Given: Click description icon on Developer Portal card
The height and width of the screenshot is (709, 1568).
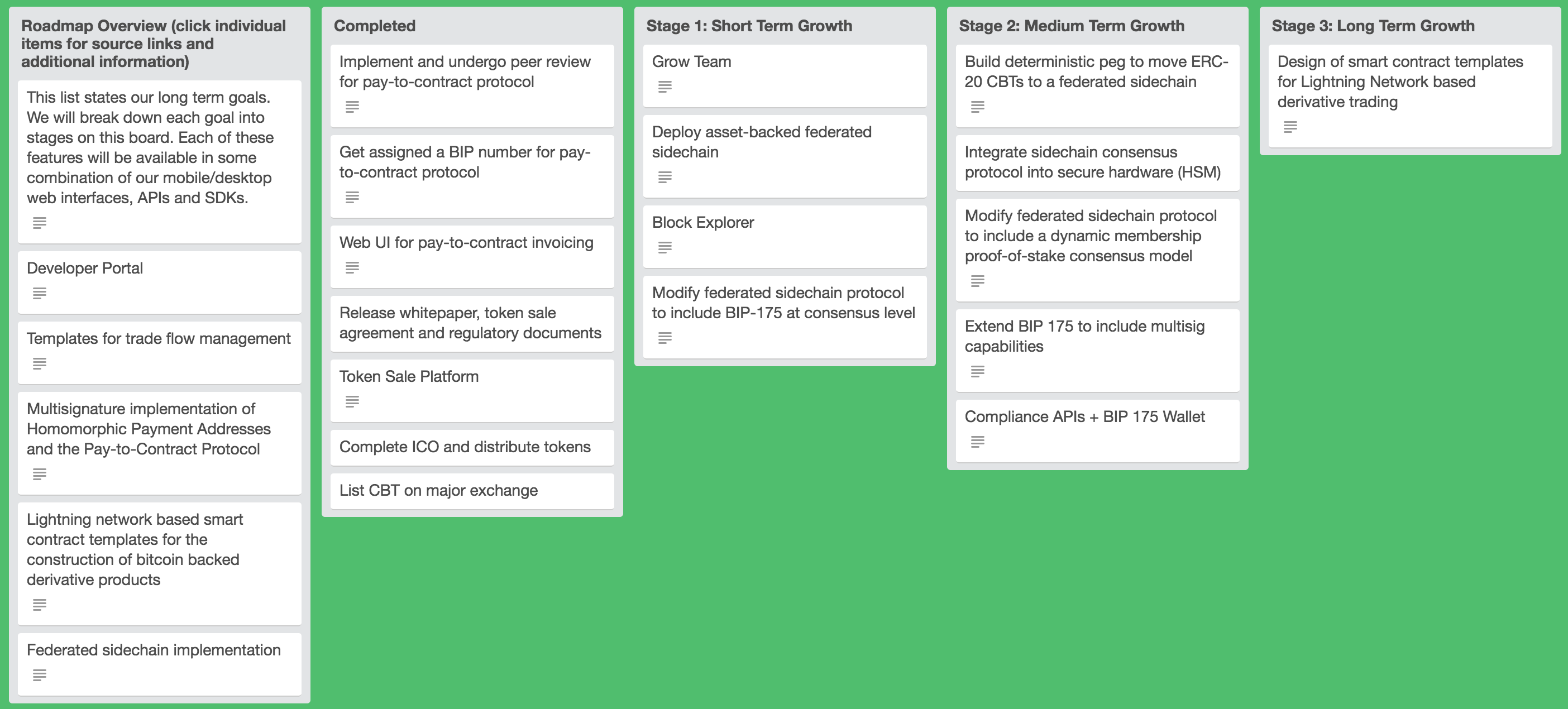Looking at the screenshot, I should [x=40, y=293].
